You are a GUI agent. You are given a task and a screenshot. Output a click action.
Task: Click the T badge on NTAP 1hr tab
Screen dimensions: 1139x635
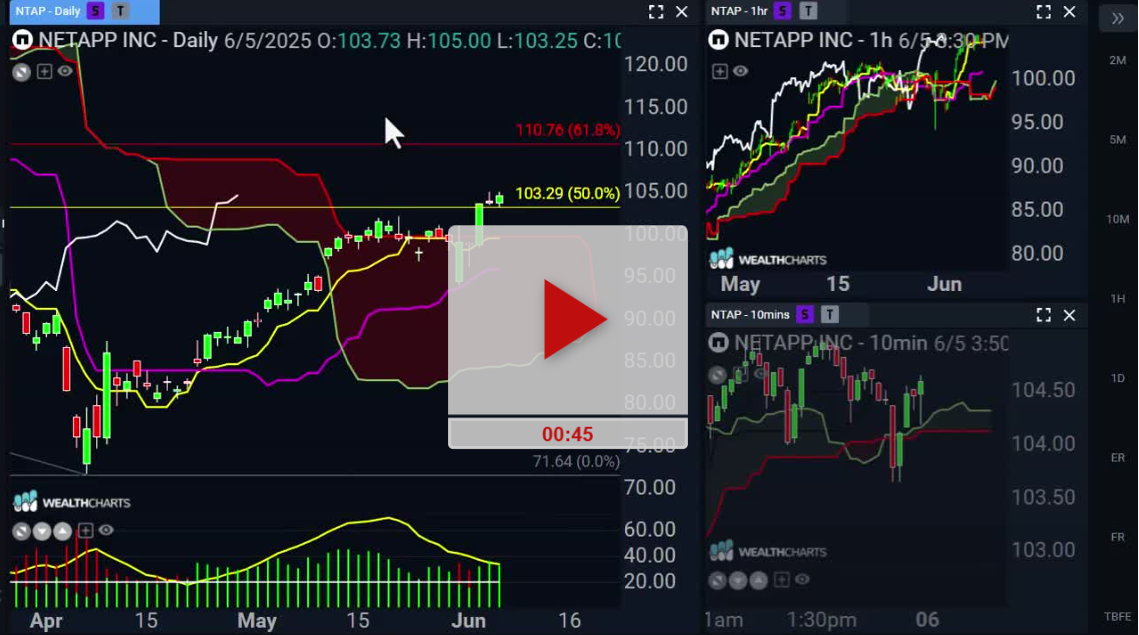(x=808, y=11)
